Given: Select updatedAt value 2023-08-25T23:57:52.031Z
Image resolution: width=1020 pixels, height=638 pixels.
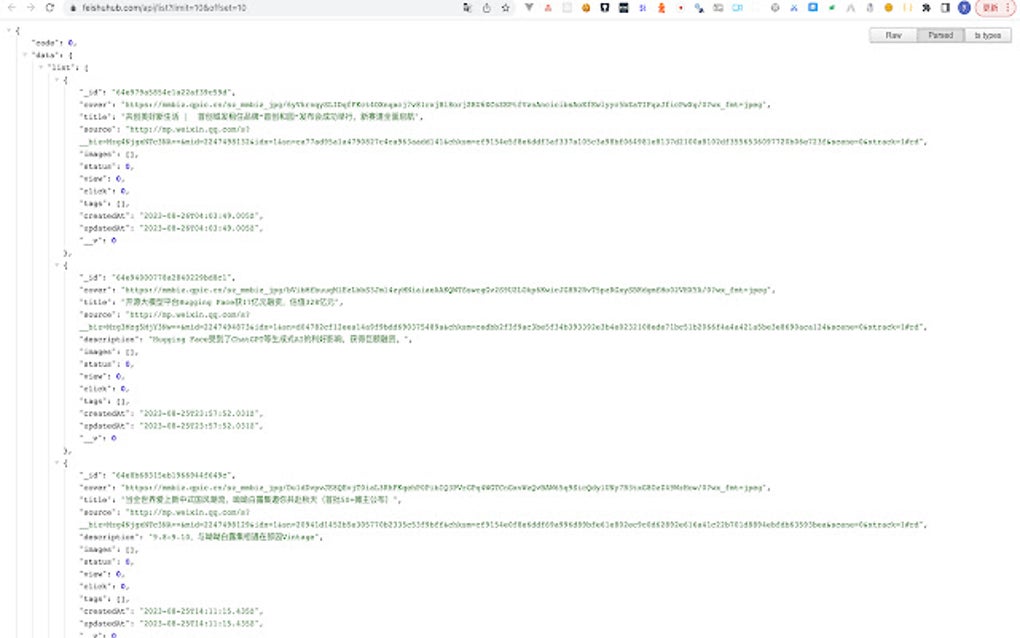Looking at the screenshot, I should point(200,425).
